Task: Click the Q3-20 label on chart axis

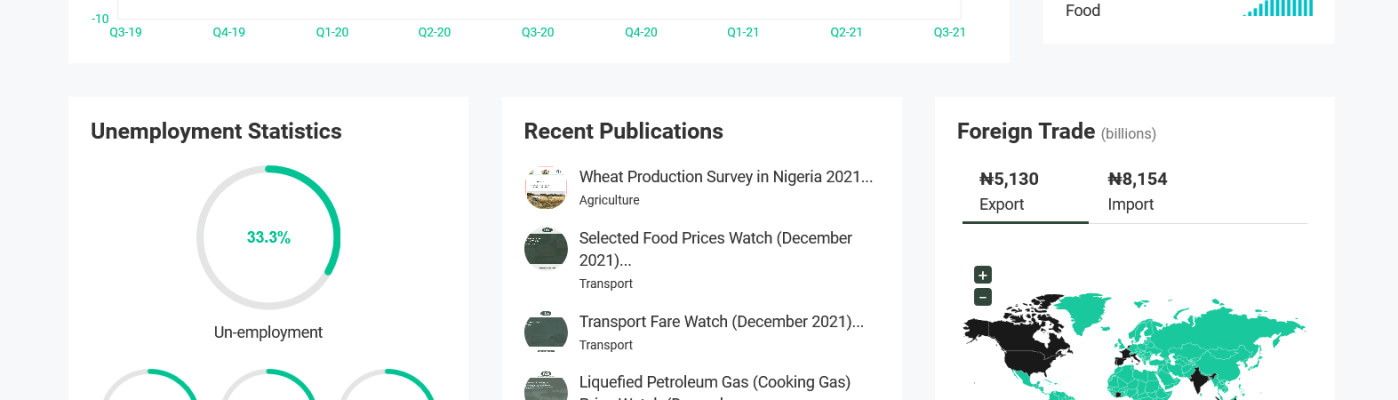Action: (x=538, y=32)
